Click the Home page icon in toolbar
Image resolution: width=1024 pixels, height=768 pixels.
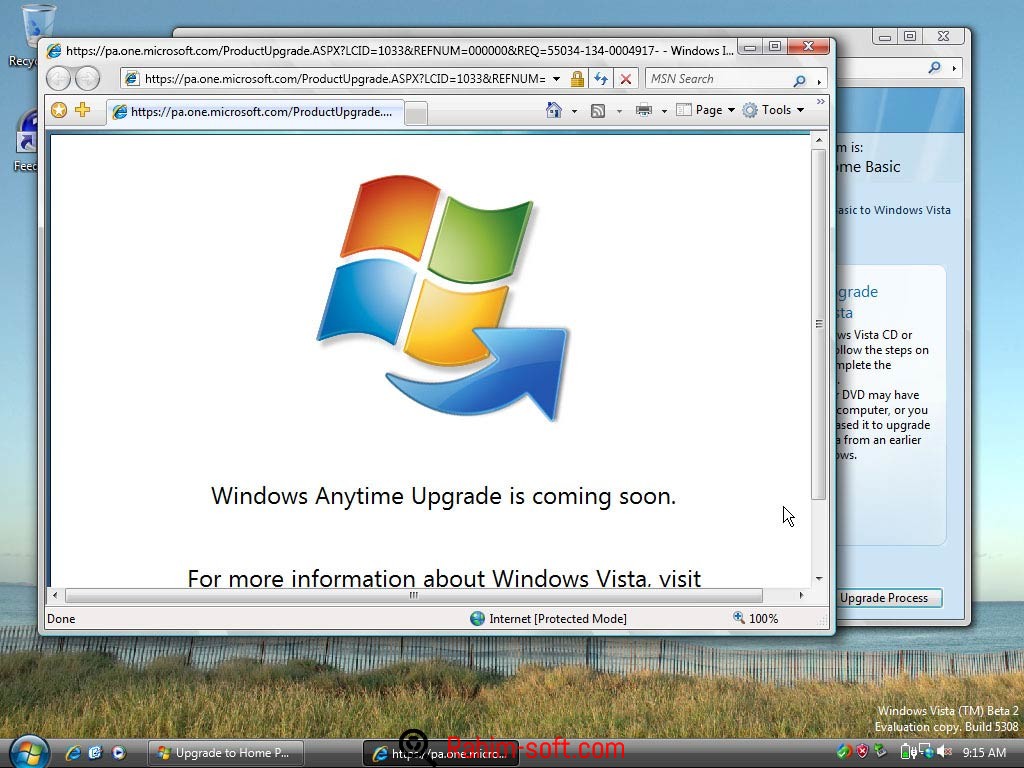554,110
